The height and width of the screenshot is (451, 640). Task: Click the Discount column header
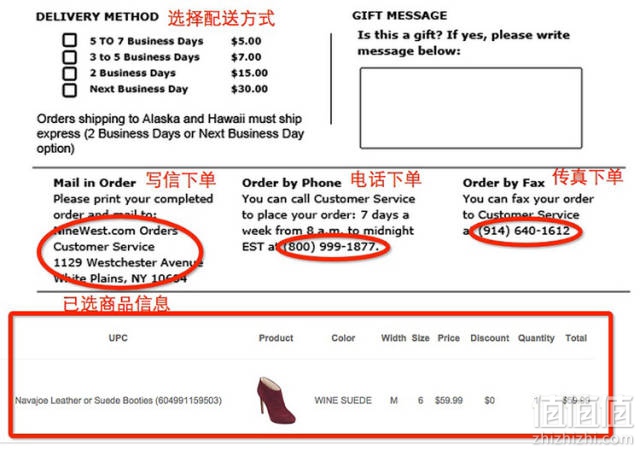click(x=490, y=338)
